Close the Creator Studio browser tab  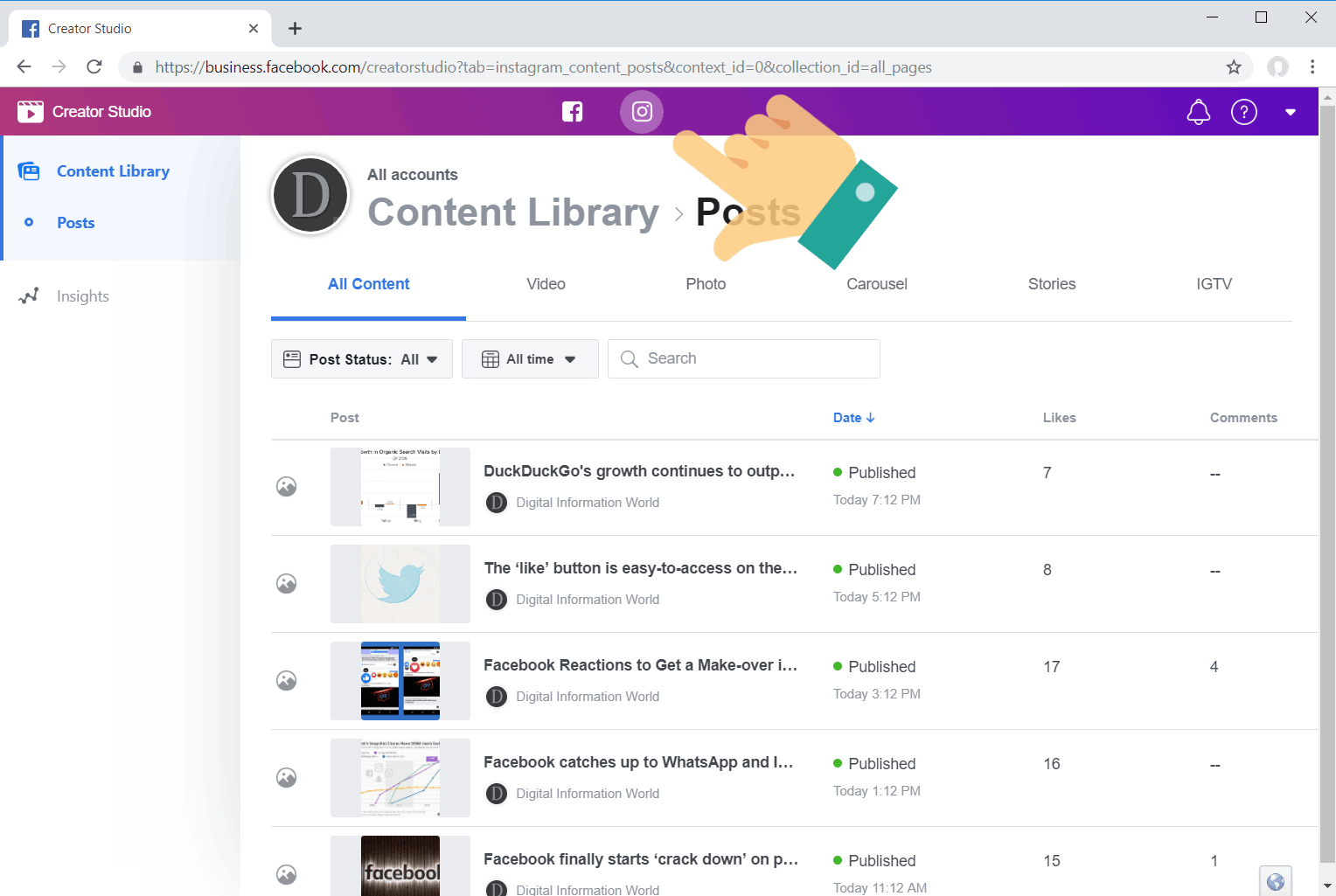tap(254, 29)
